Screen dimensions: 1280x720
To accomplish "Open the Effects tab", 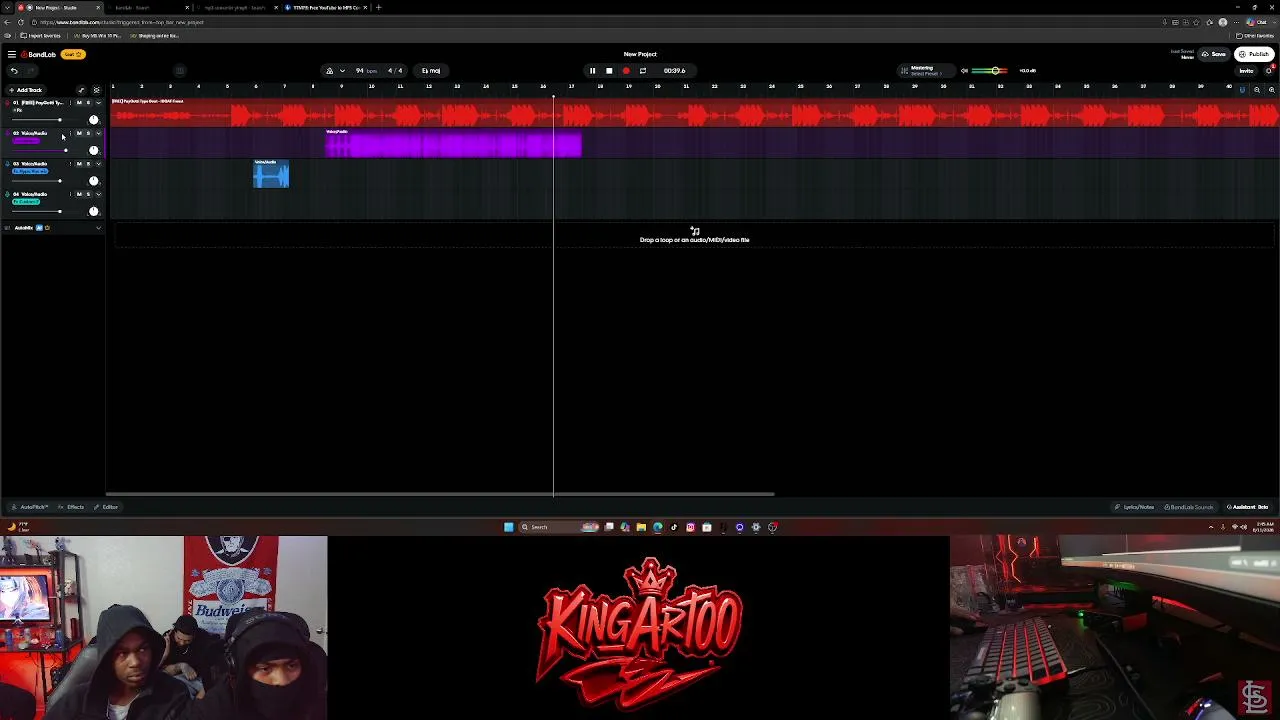I will 73,507.
